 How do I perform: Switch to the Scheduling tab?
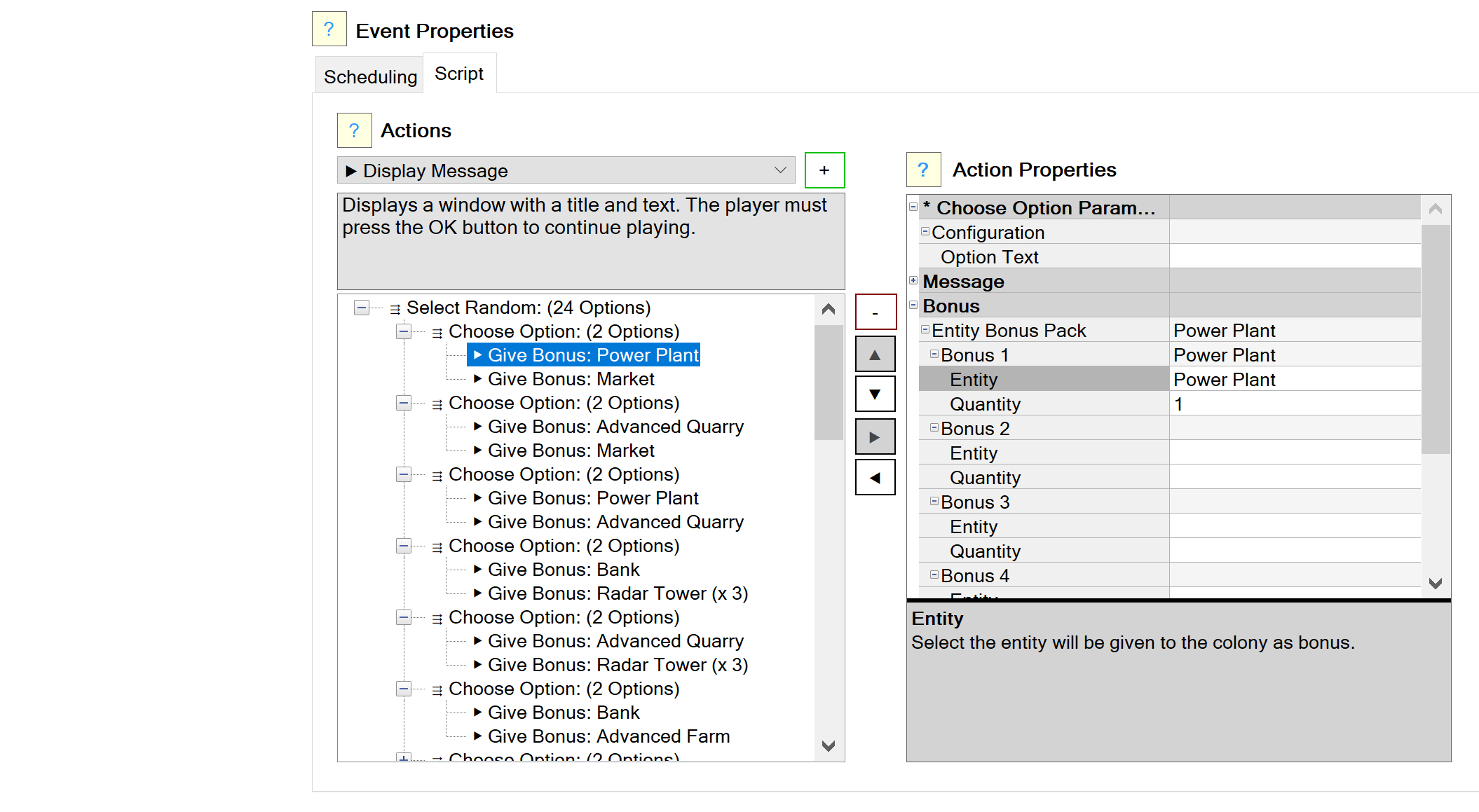[370, 76]
